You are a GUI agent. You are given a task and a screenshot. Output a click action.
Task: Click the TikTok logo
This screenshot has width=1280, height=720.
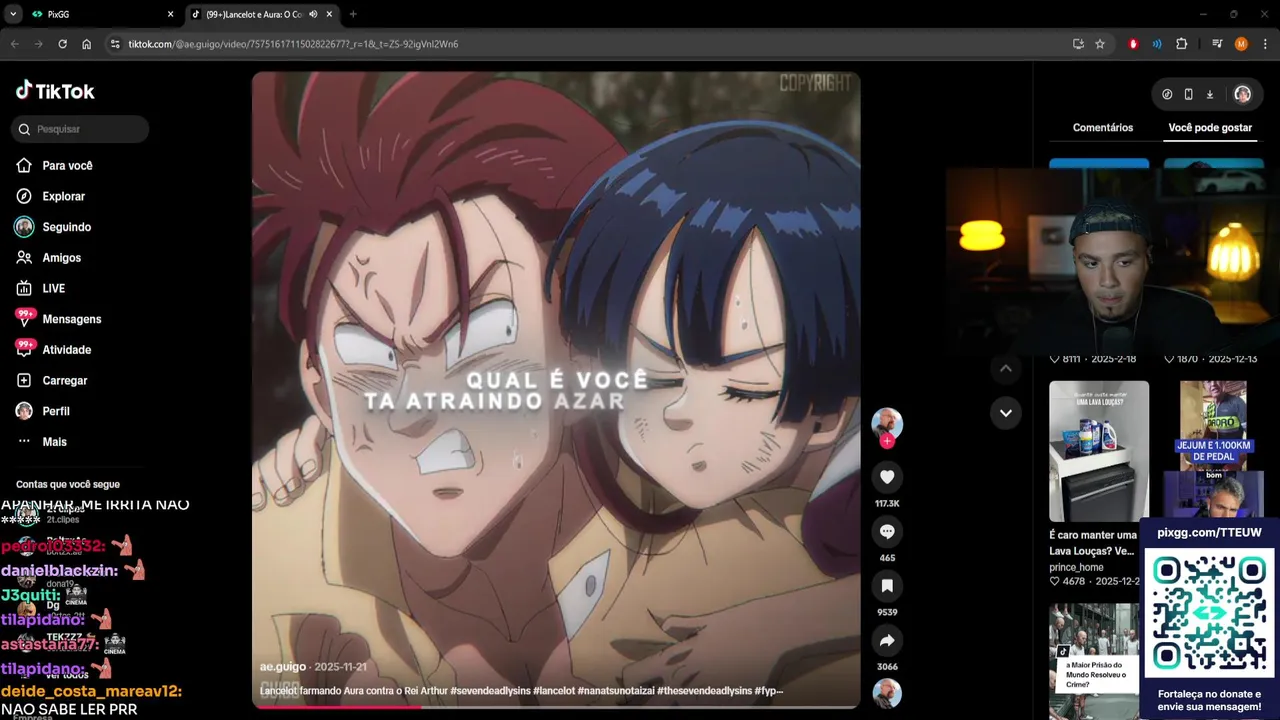tap(55, 91)
